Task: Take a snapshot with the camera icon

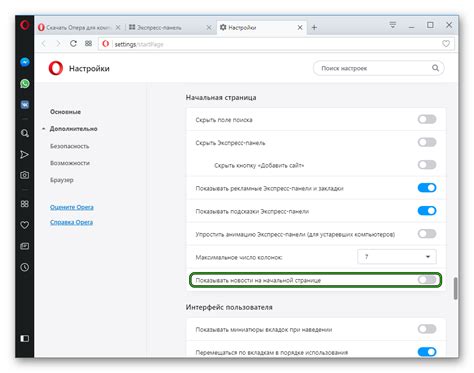Action: click(25, 175)
